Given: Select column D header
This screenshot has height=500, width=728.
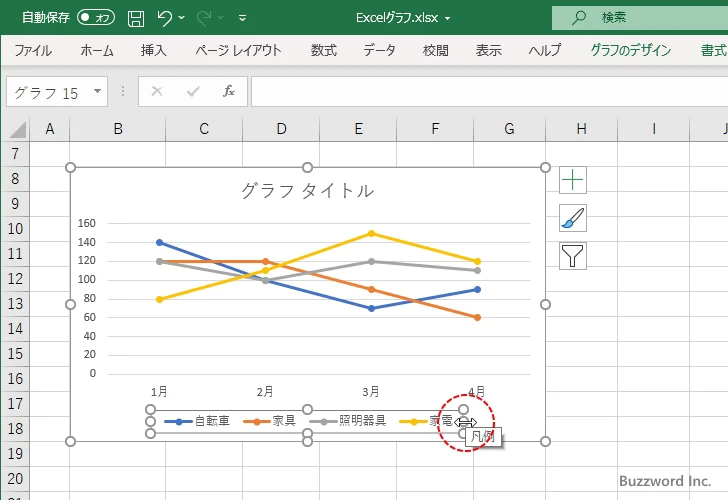Looking at the screenshot, I should (x=281, y=128).
